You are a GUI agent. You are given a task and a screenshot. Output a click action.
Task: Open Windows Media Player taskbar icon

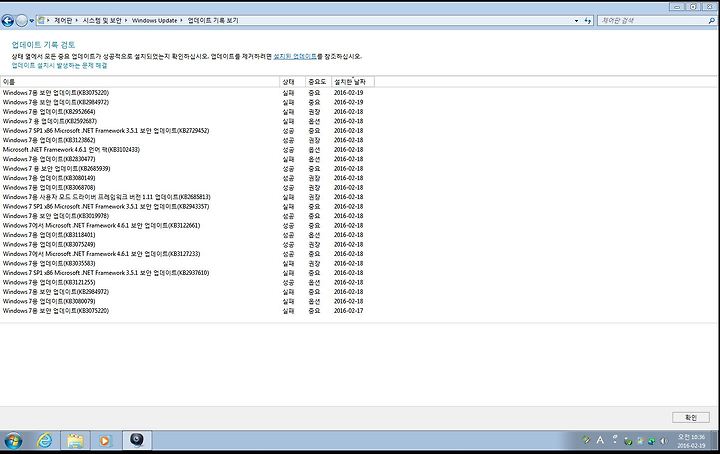105,441
